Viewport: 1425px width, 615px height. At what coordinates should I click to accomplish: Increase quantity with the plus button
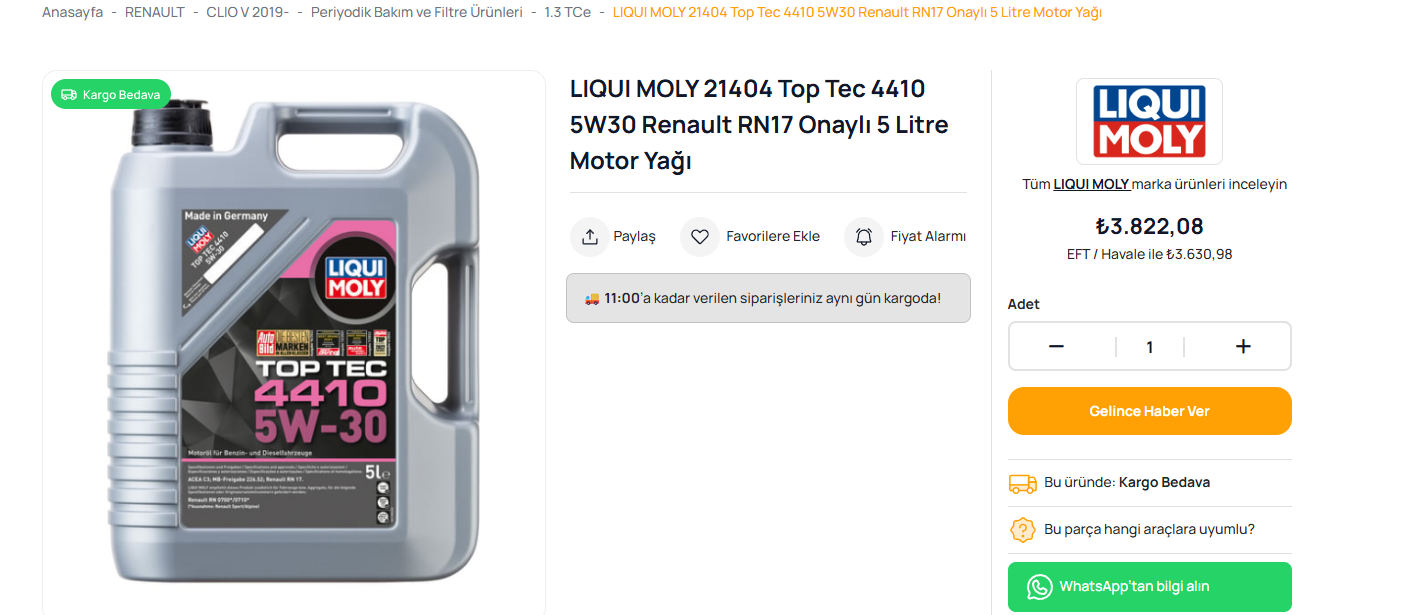(1243, 347)
